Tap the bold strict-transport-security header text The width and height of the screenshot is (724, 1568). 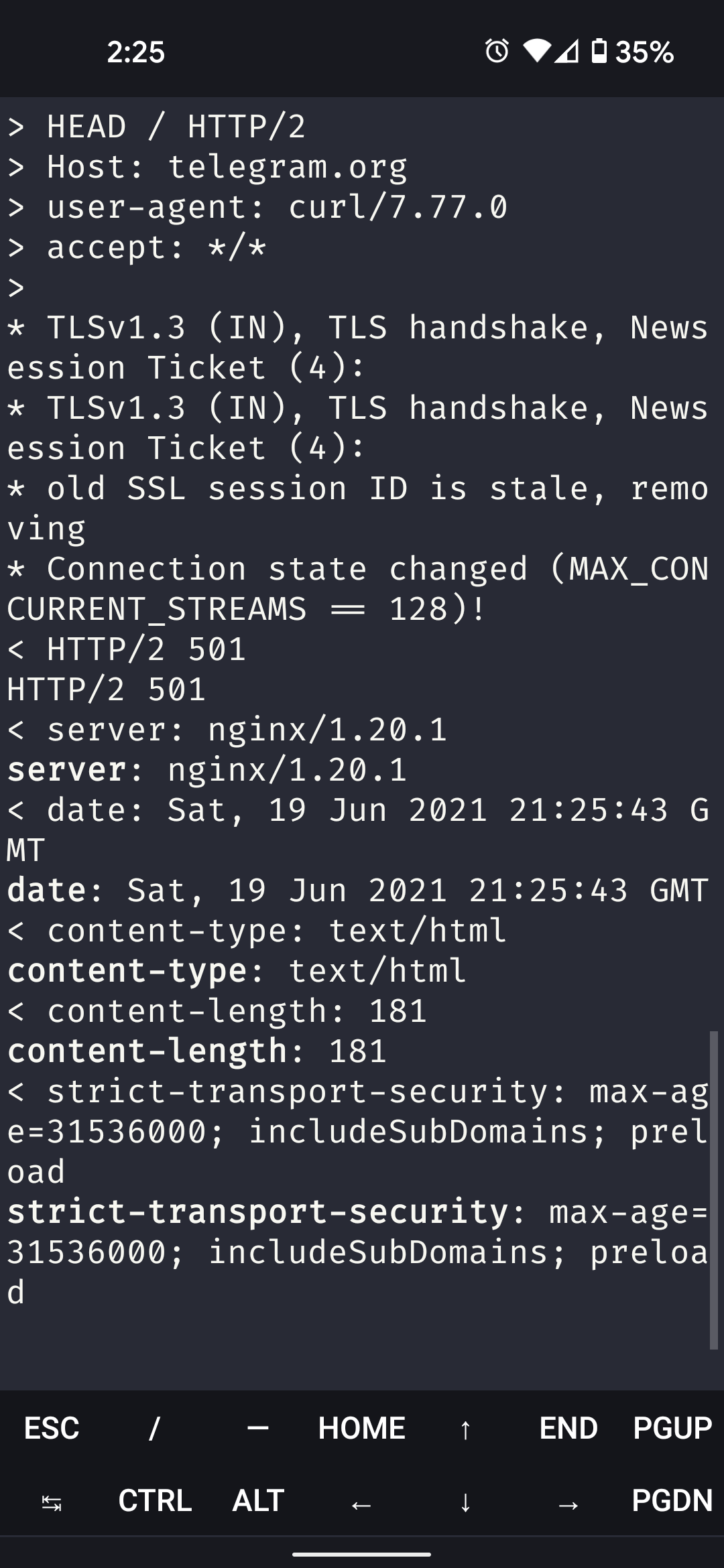(x=257, y=1212)
